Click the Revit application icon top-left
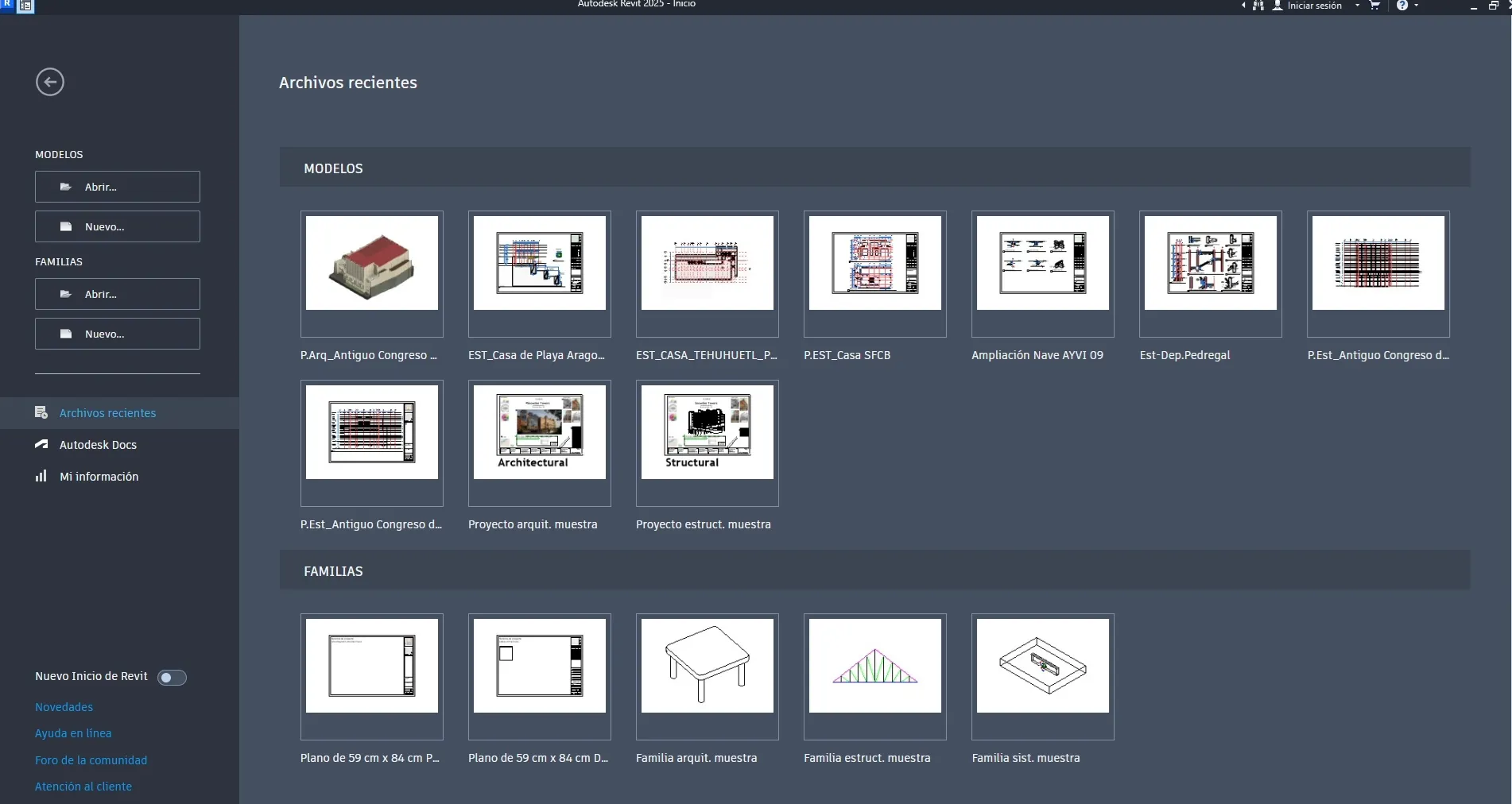 7,6
